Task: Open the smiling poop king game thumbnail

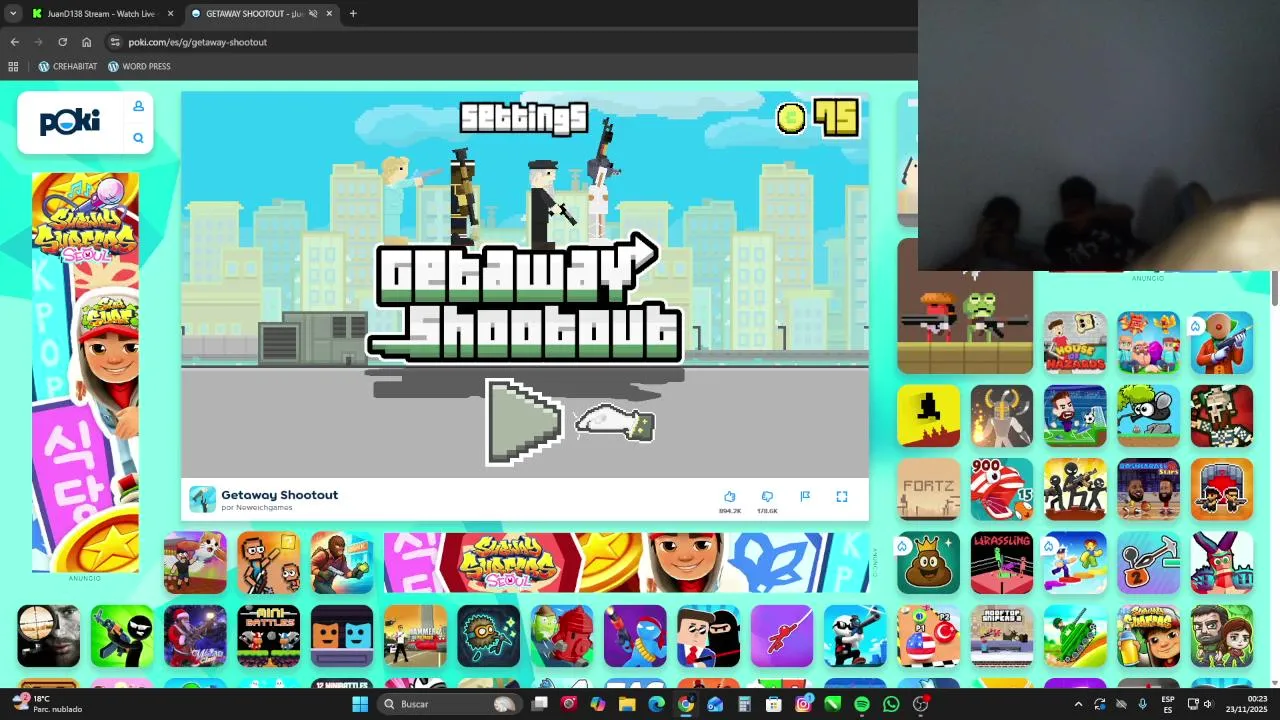Action: pyautogui.click(x=928, y=562)
